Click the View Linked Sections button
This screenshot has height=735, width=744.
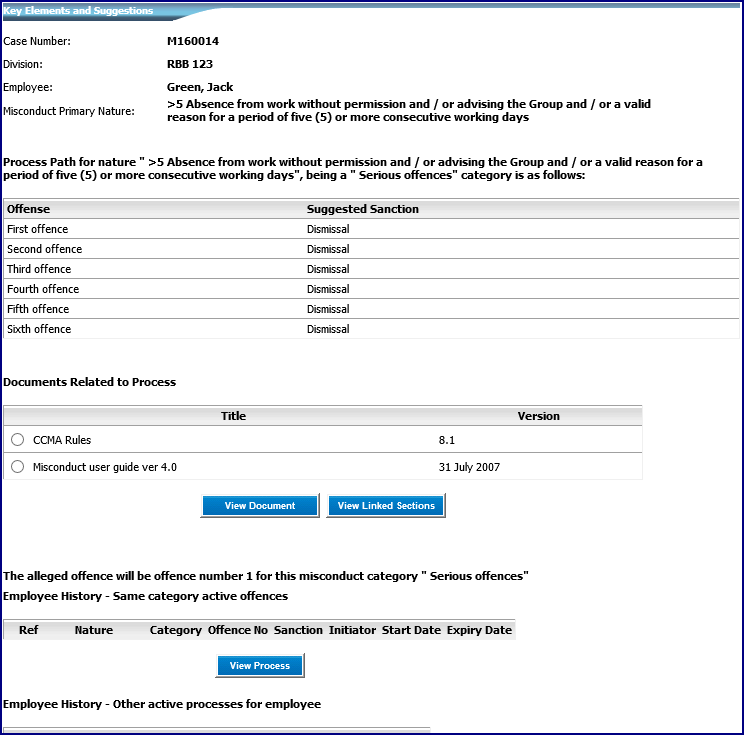coord(386,505)
